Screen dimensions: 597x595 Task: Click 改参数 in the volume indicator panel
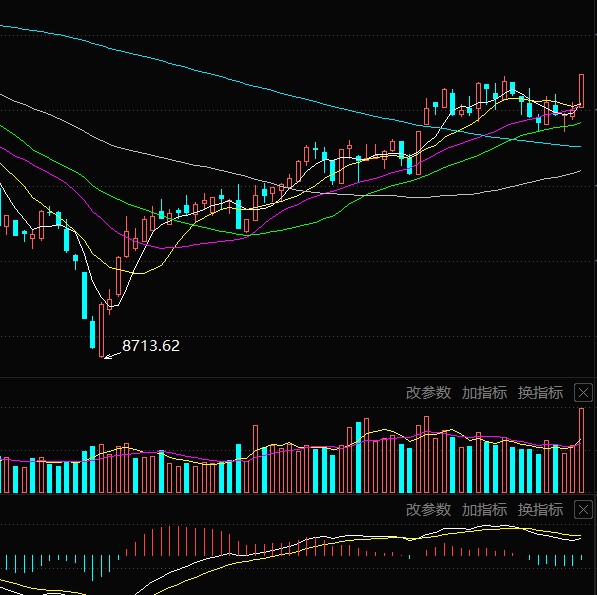pyautogui.click(x=428, y=392)
